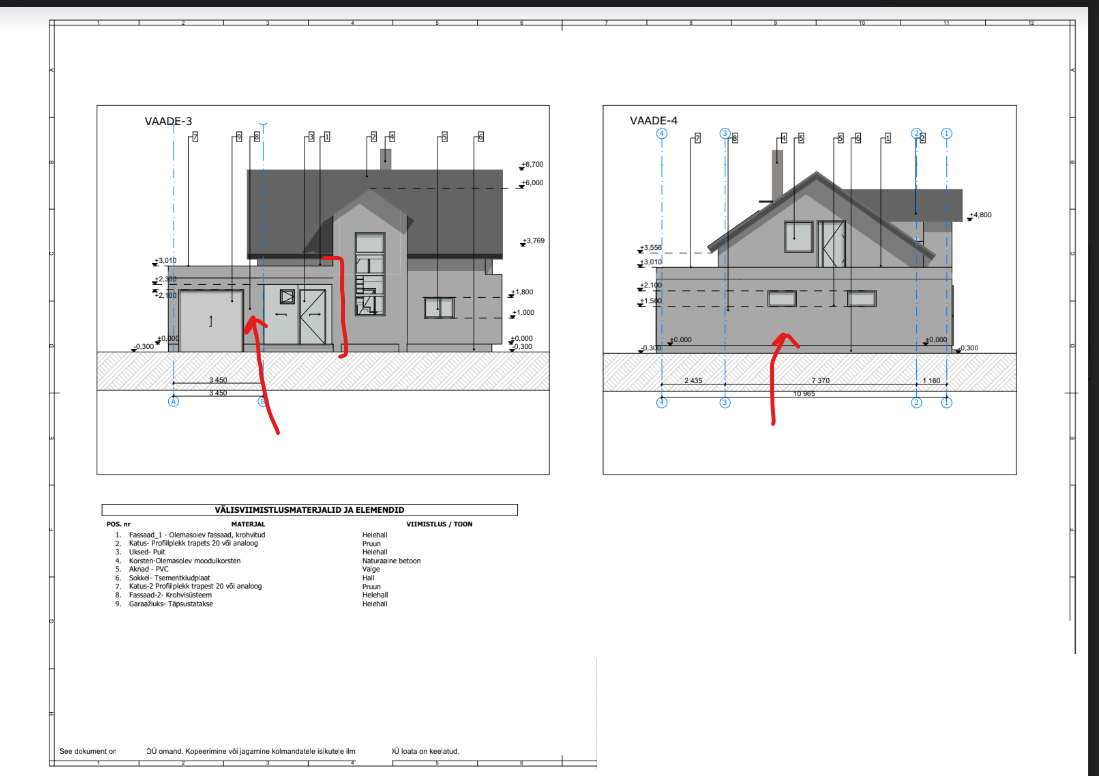This screenshot has width=1099, height=776.
Task: Click the +4,800 elevation marker in VAADE-4
Action: coord(979,214)
